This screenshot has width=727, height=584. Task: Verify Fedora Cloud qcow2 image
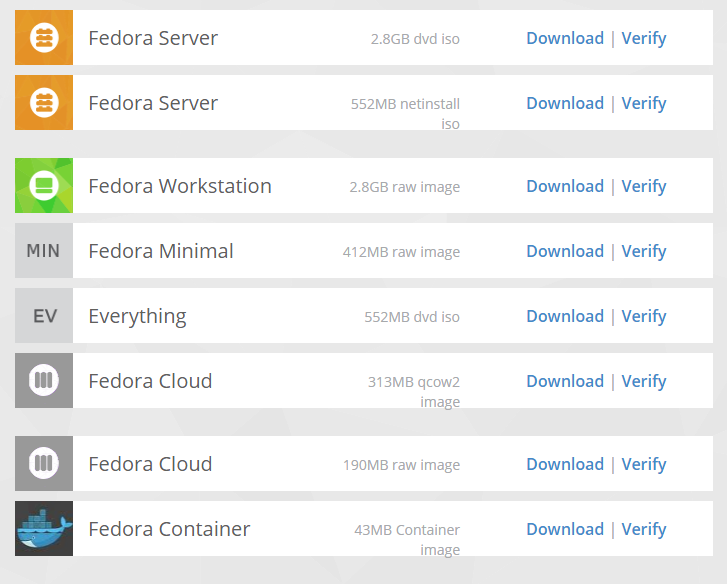coord(644,381)
